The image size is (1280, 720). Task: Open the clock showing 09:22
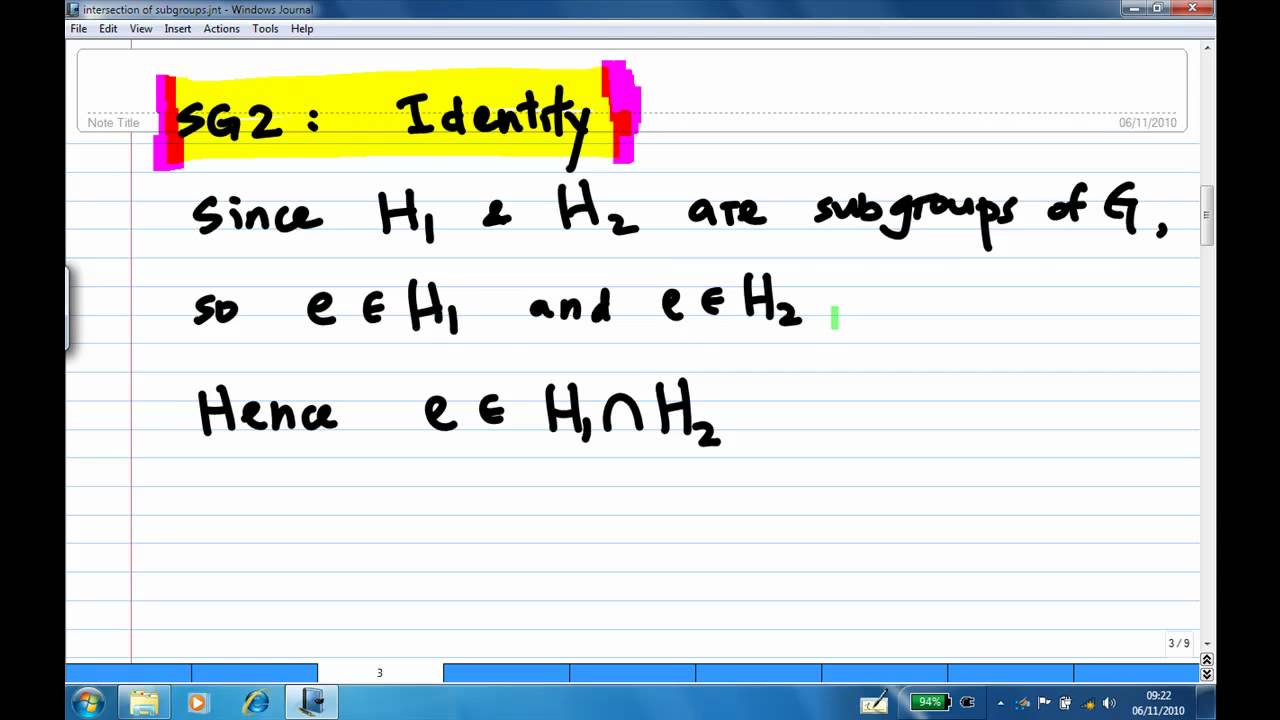point(1158,702)
